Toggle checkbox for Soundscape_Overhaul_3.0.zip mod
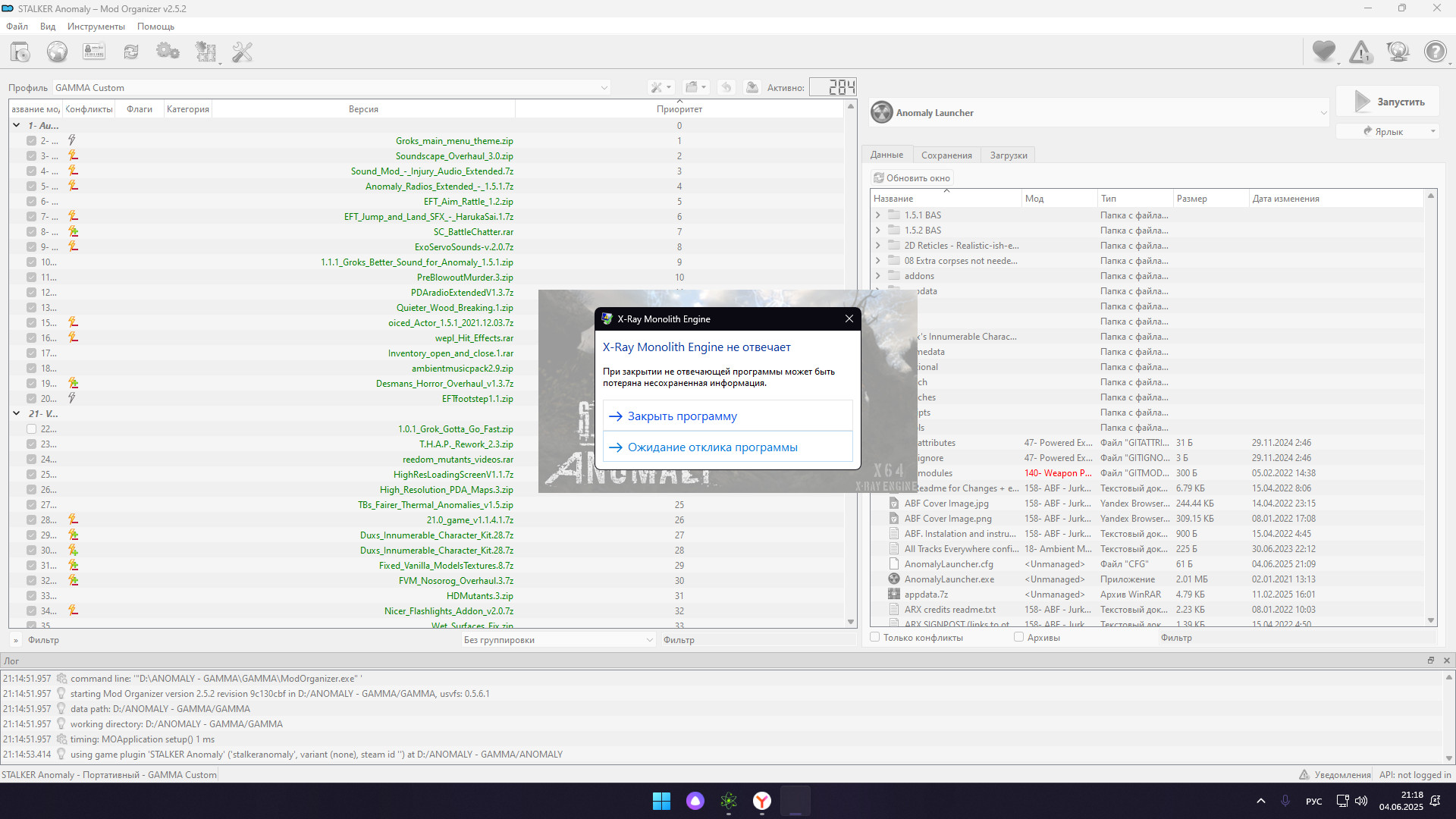 click(31, 155)
